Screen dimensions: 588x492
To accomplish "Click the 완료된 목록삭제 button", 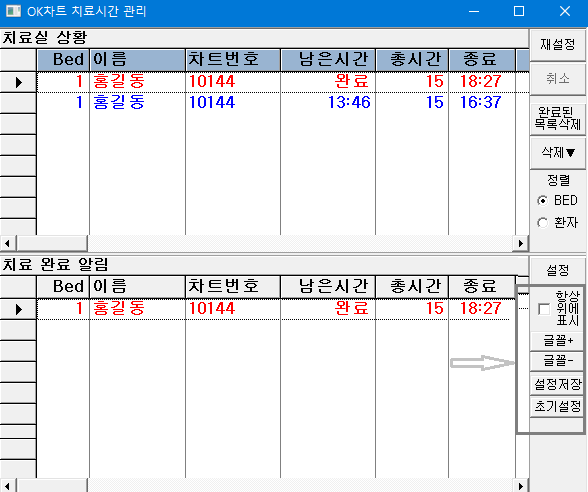I will (x=558, y=118).
